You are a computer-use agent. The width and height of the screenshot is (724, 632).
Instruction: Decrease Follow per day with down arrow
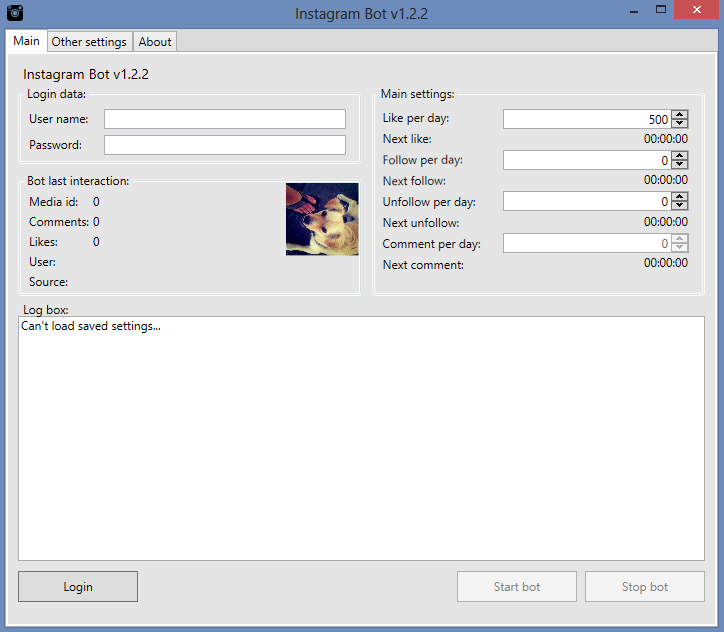point(680,164)
